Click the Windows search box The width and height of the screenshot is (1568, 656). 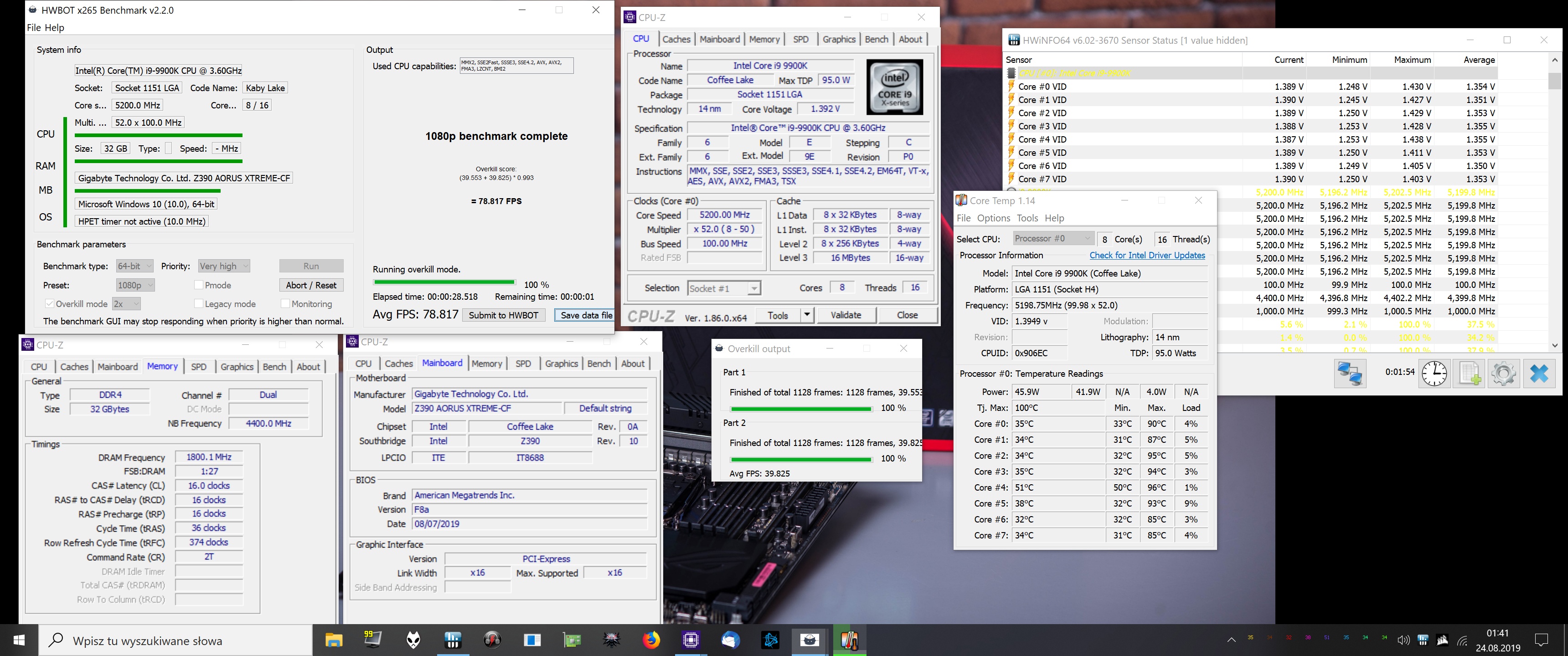coord(176,640)
